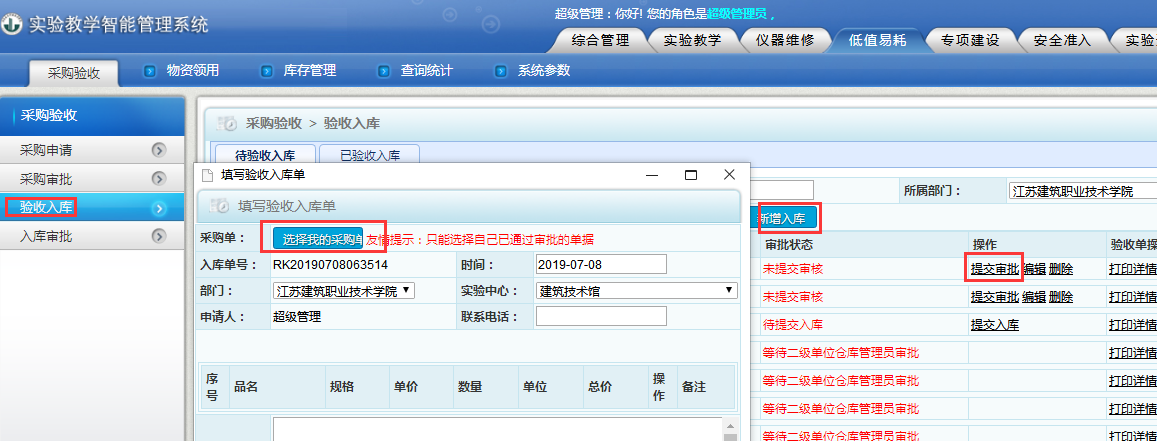Click the arrow icon beside 采购申请
This screenshot has width=1157, height=441.
pyautogui.click(x=159, y=150)
